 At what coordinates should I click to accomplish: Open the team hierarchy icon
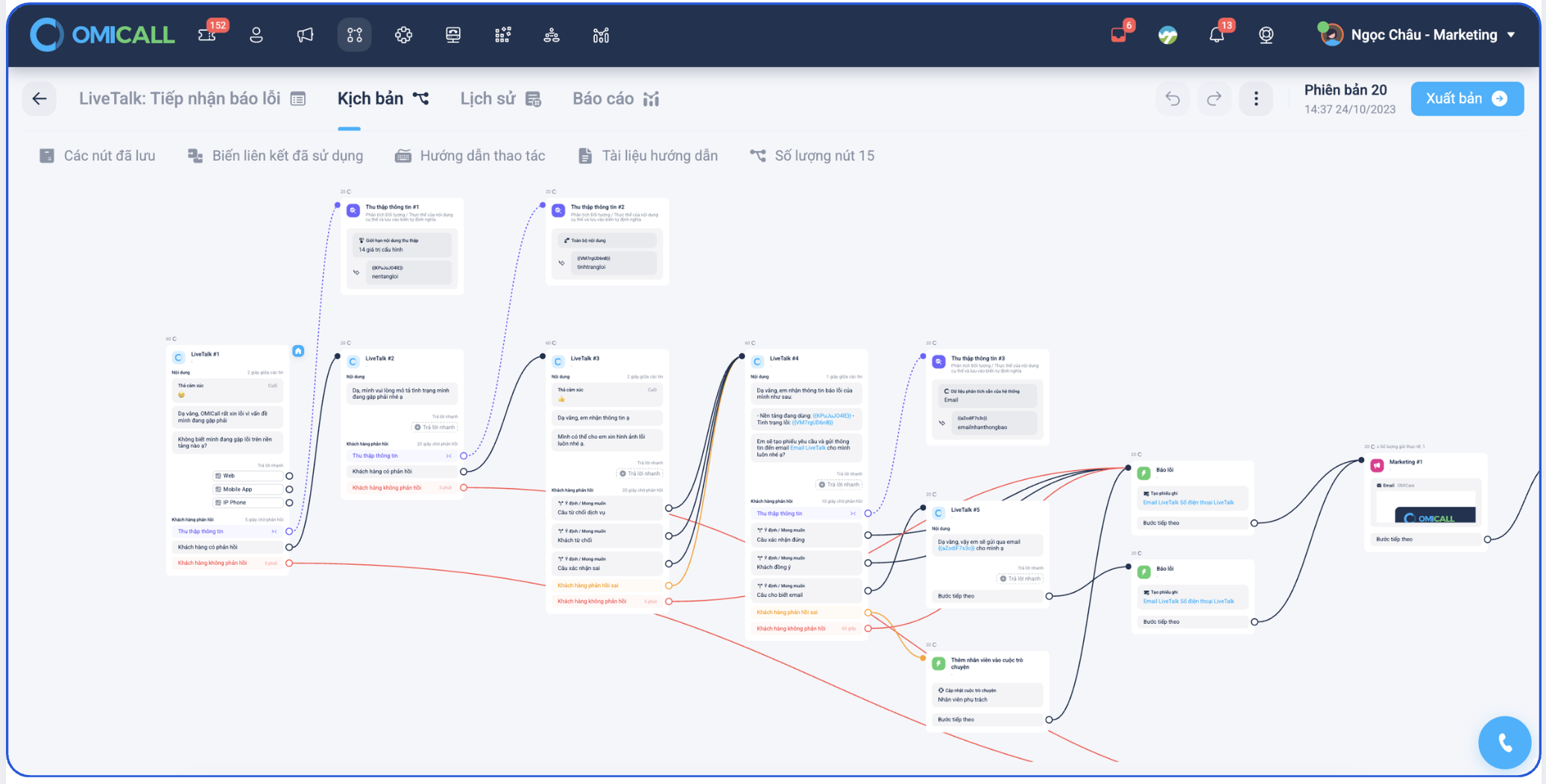[x=552, y=35]
